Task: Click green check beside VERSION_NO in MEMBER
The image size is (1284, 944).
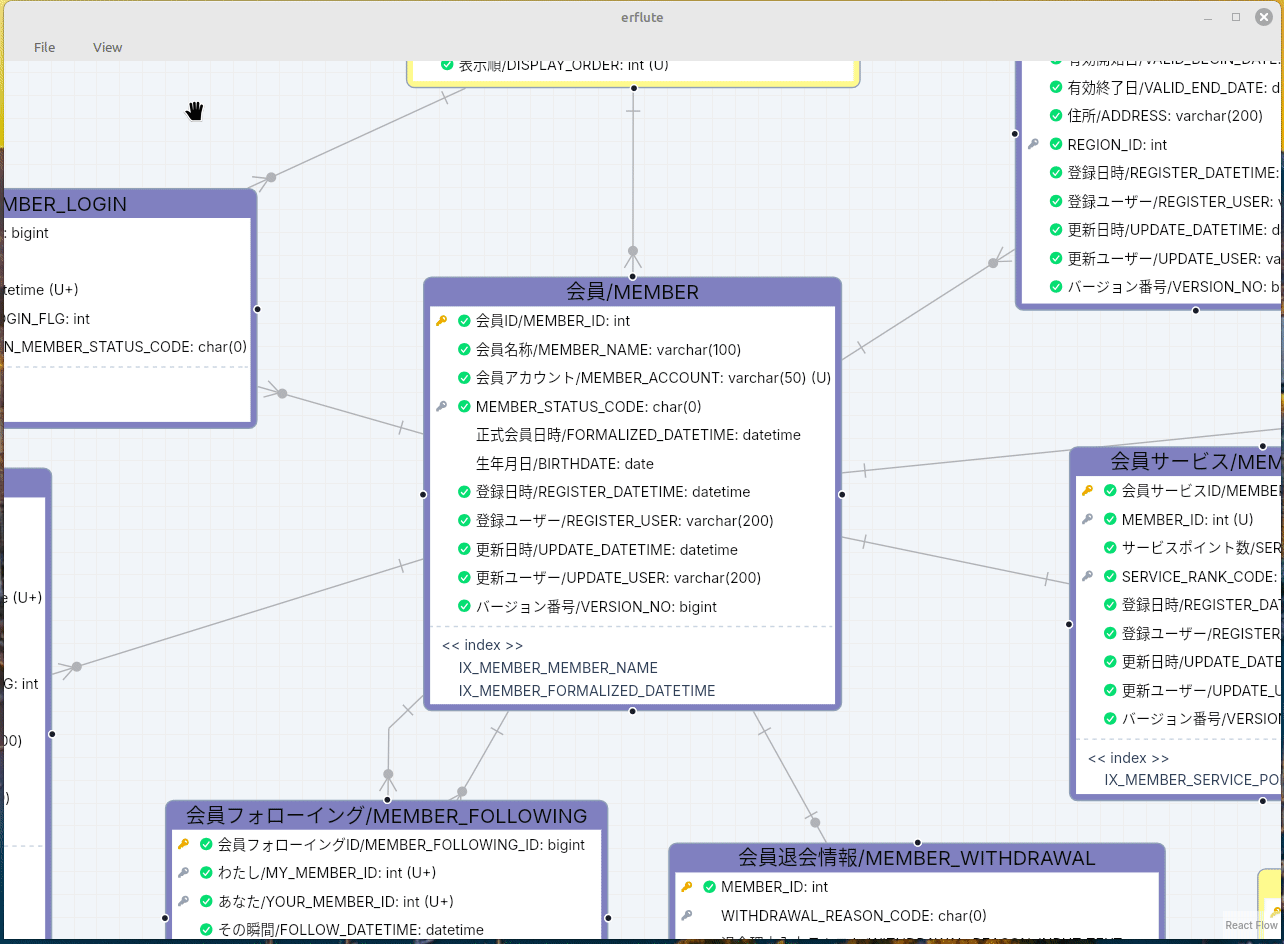Action: pyautogui.click(x=464, y=607)
